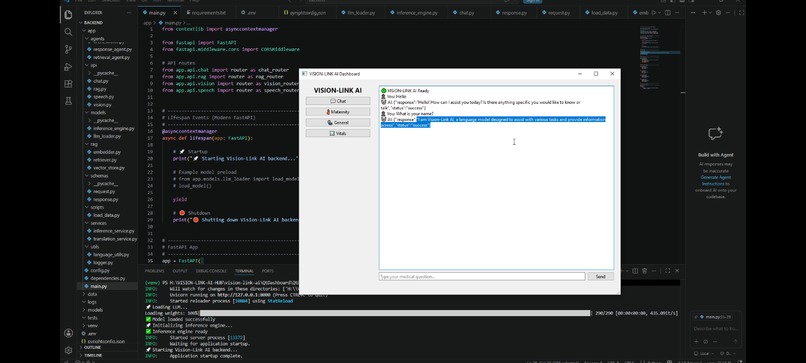Select the Terminal panel tab

[244, 271]
